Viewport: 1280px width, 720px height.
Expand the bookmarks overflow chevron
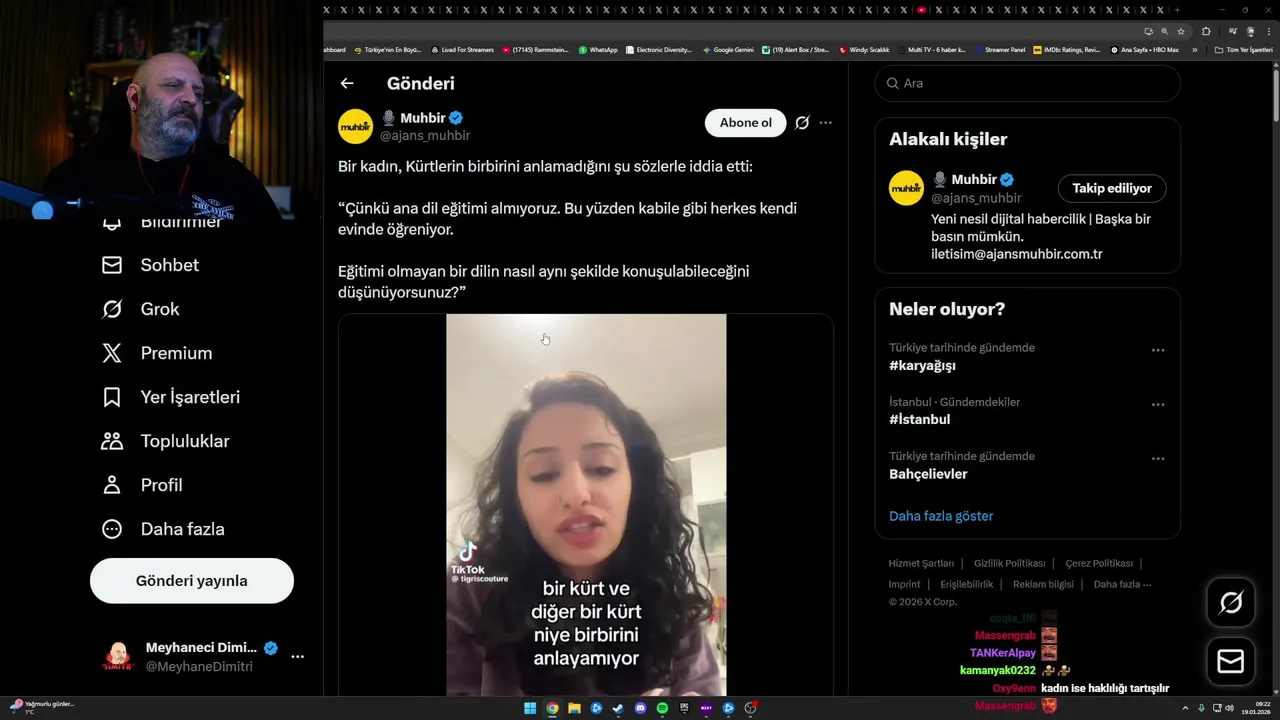pos(1194,49)
